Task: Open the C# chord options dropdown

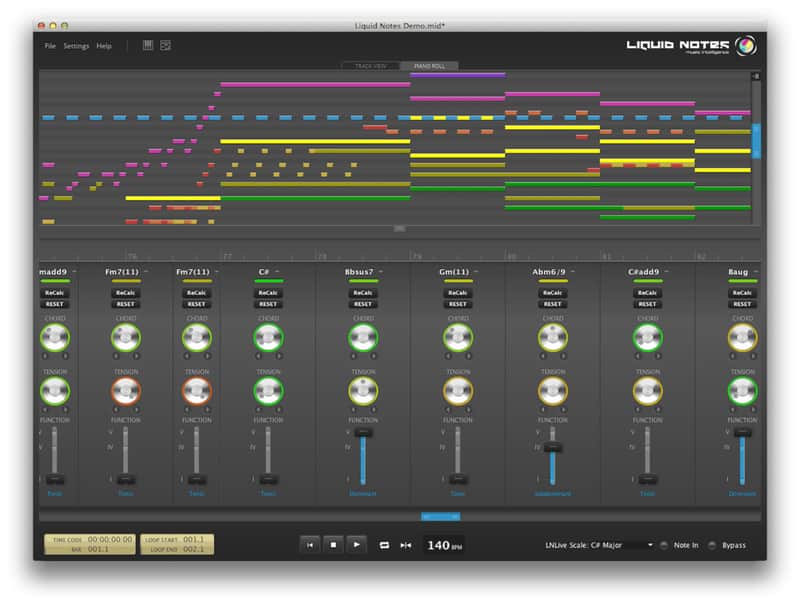Action: point(277,272)
